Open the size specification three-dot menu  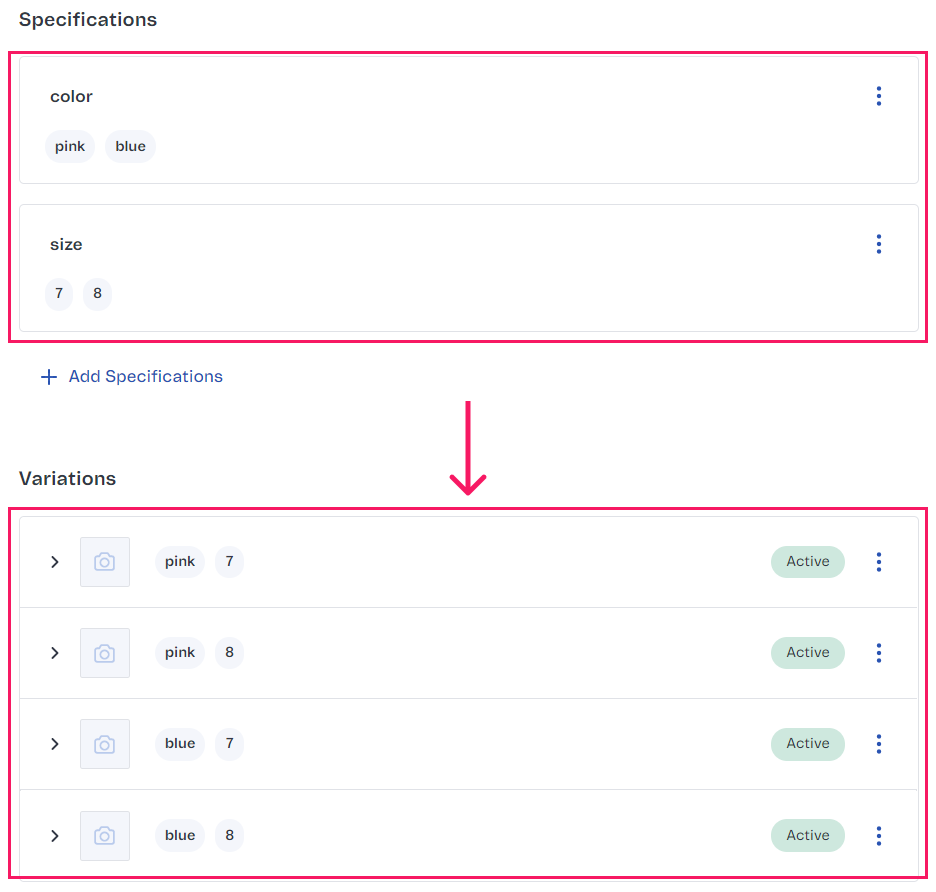[879, 244]
